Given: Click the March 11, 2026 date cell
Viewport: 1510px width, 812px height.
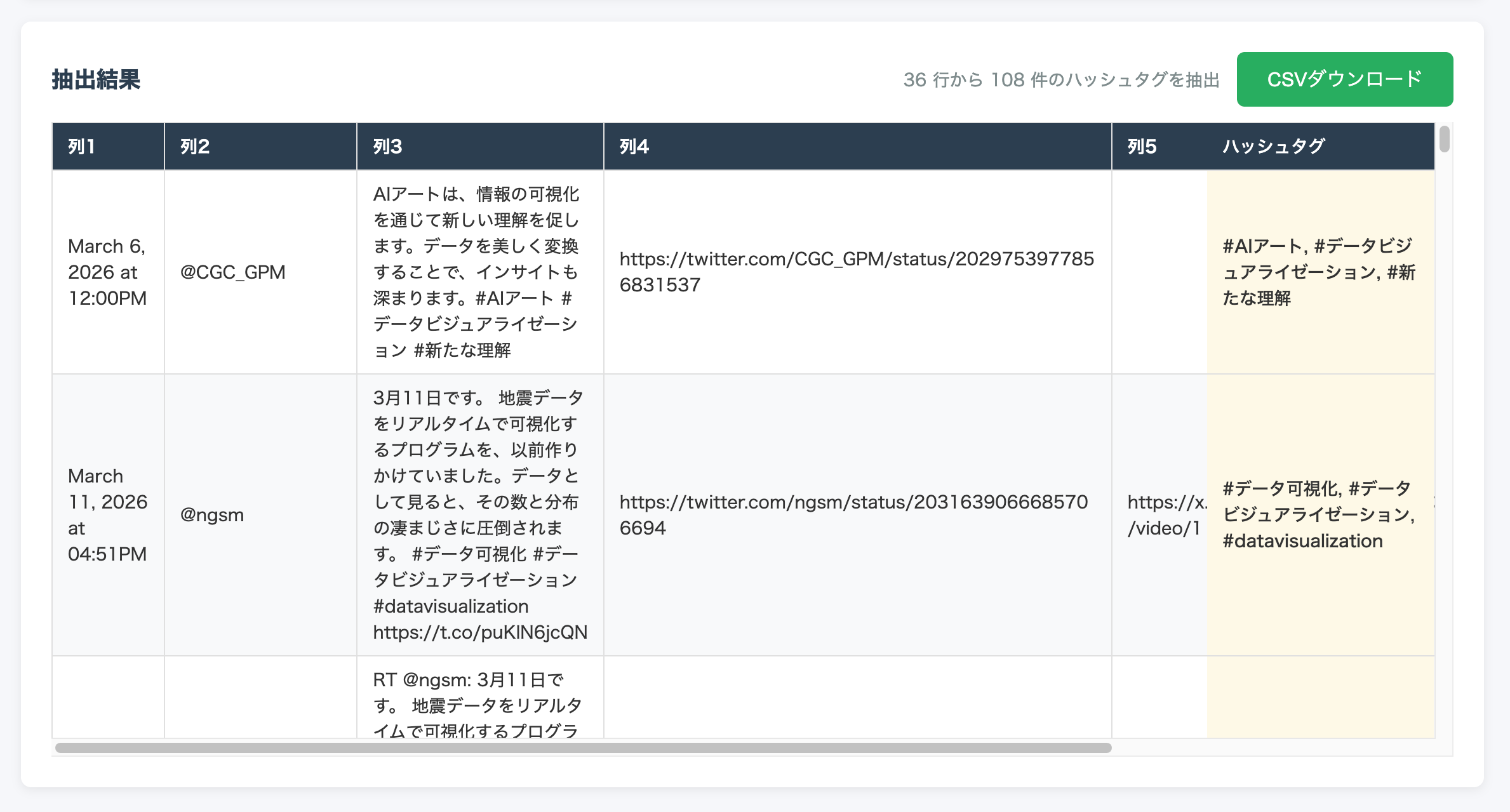Looking at the screenshot, I should click(107, 515).
